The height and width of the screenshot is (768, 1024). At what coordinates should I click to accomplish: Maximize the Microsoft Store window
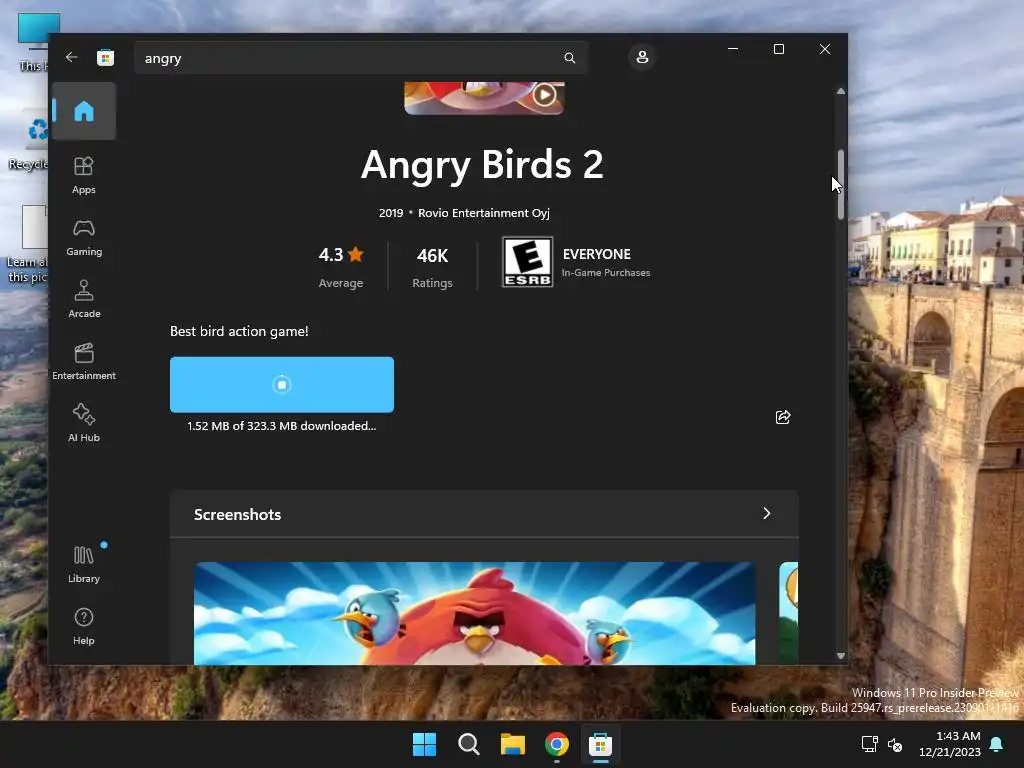point(778,49)
